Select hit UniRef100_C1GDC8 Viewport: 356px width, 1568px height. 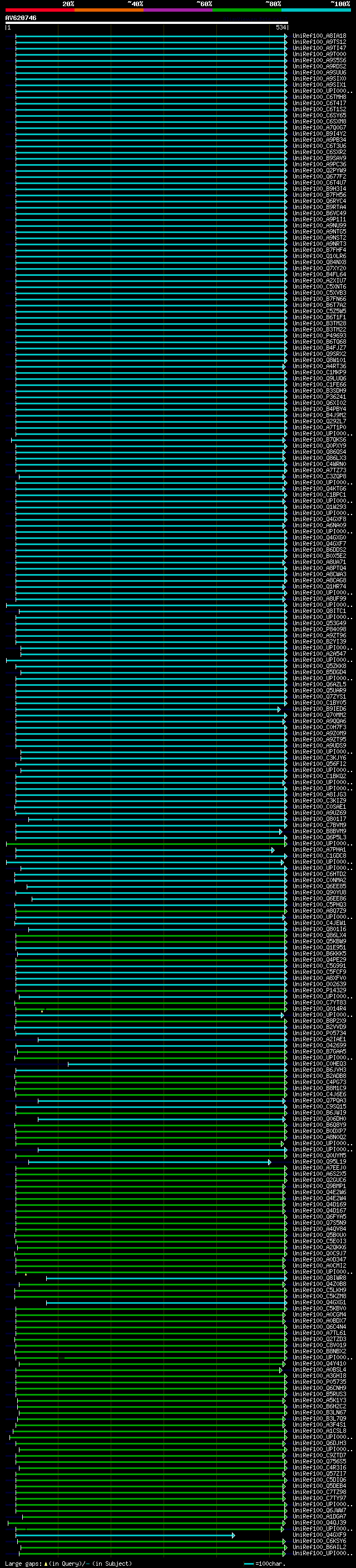(x=319, y=857)
